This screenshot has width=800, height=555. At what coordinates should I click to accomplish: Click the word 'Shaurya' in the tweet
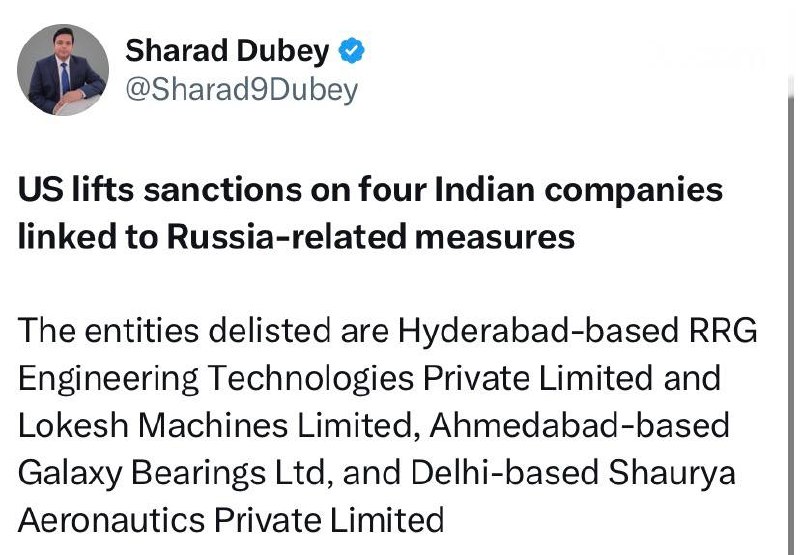(672, 473)
